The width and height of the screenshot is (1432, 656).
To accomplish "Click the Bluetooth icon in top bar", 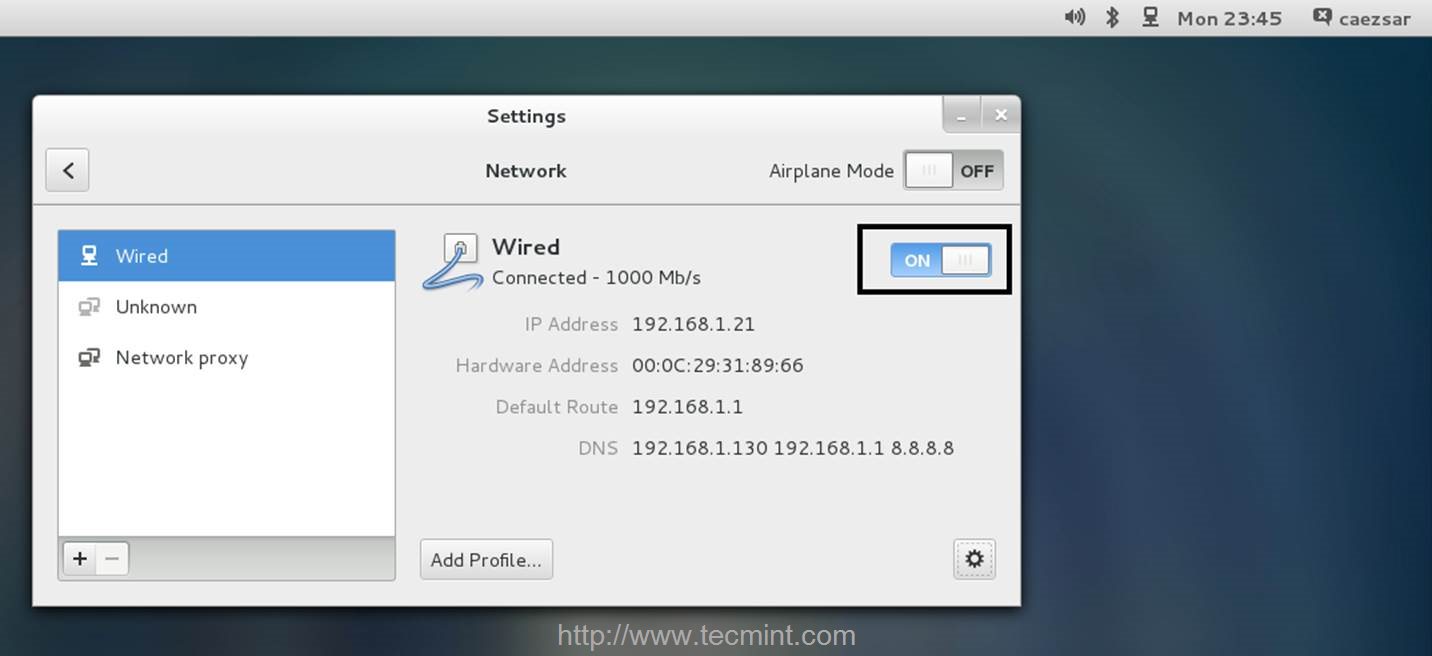I will (1112, 18).
